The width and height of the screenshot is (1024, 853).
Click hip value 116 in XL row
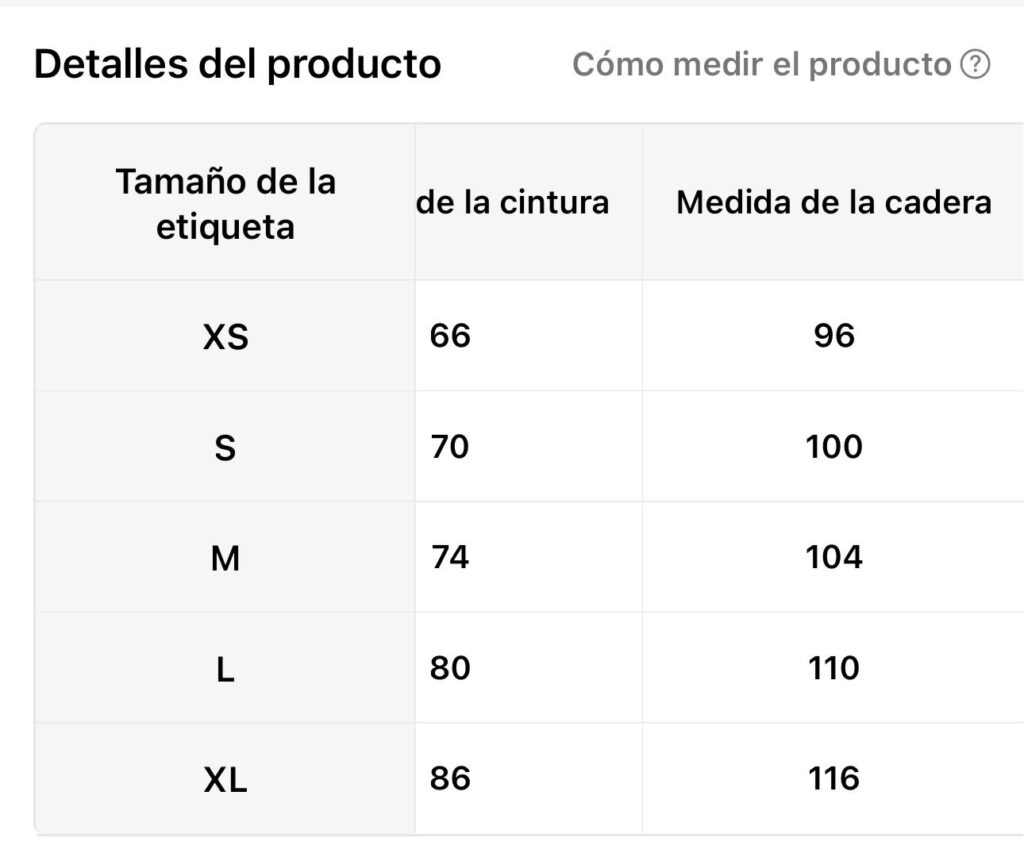[834, 779]
